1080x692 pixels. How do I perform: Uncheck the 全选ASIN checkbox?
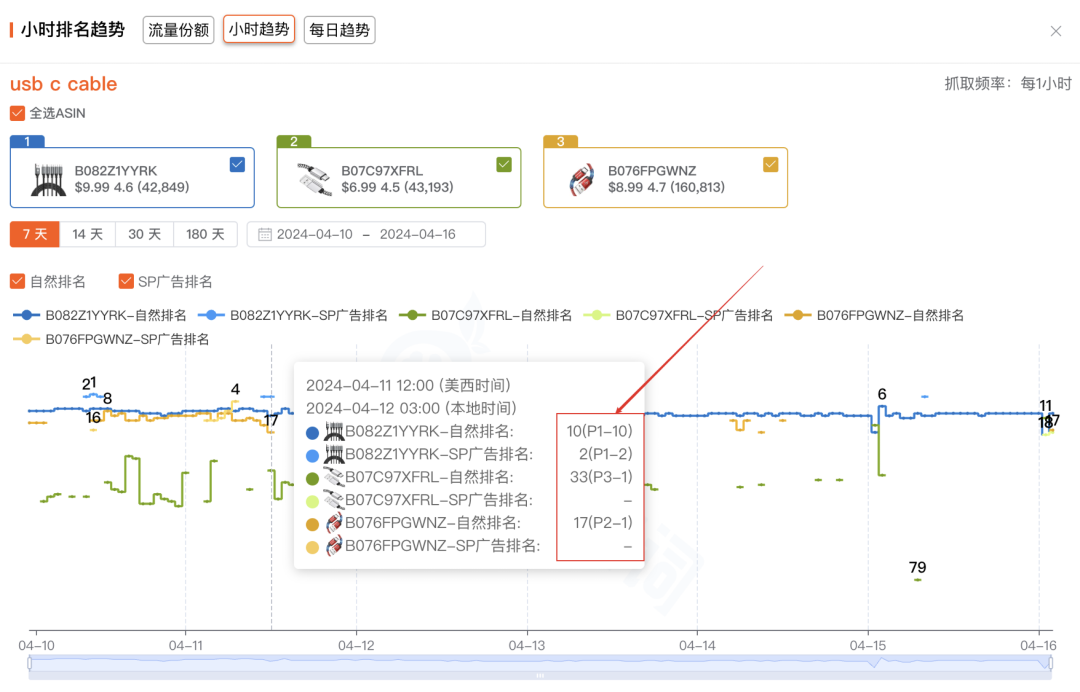[16, 113]
